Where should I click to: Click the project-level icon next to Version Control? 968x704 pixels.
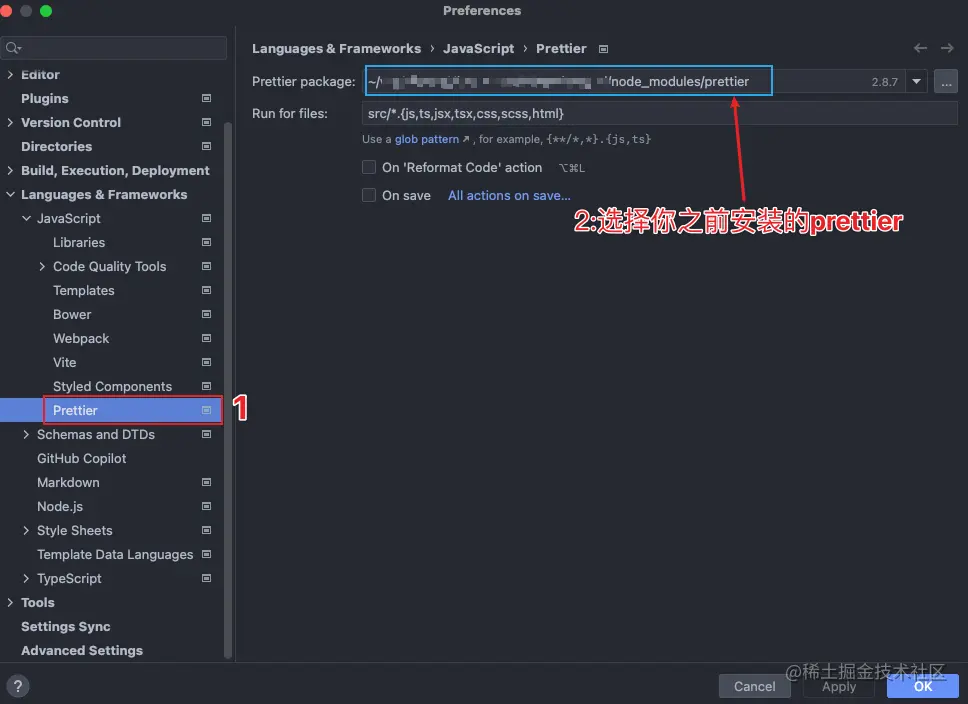(x=206, y=122)
